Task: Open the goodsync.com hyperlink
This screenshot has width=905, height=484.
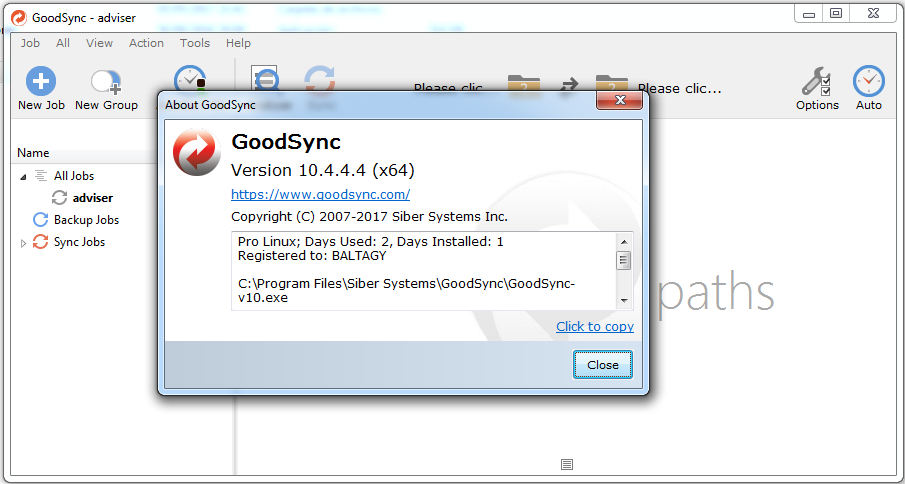Action: [x=320, y=194]
